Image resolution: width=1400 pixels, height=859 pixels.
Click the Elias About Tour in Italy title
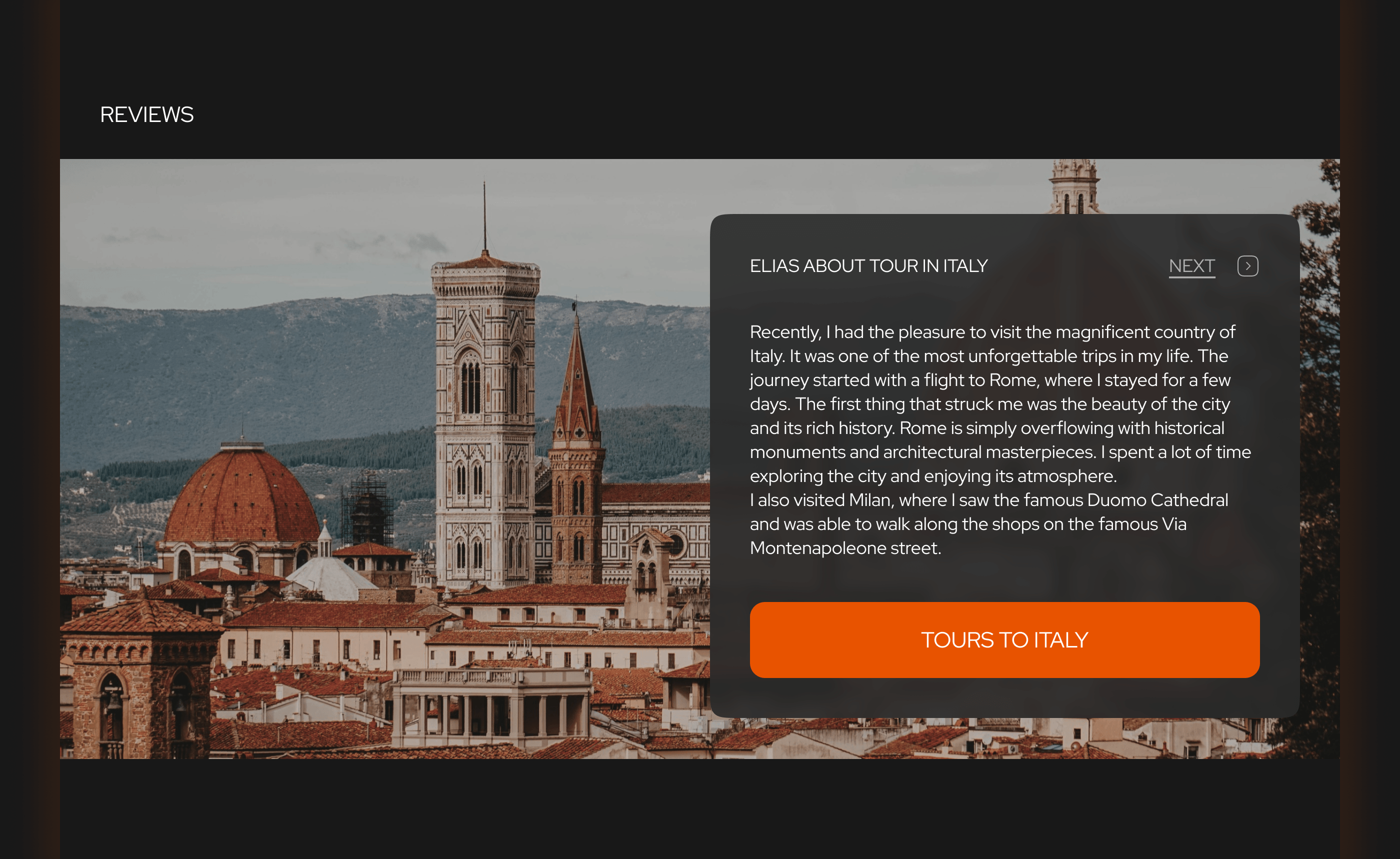pyautogui.click(x=868, y=265)
